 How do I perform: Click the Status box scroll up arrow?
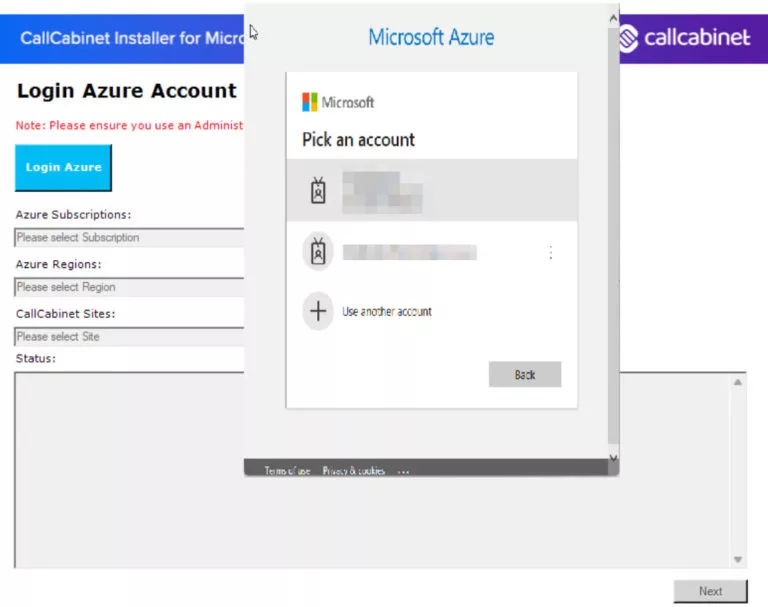pos(738,382)
